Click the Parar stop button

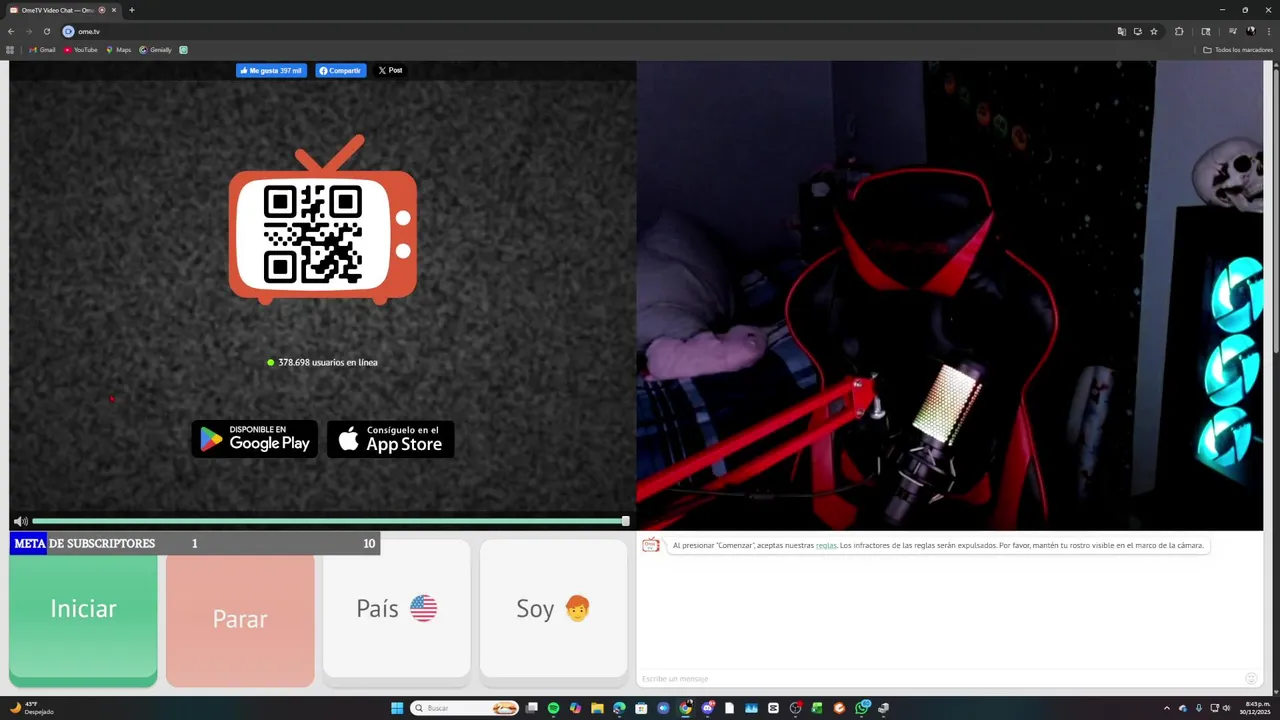click(x=240, y=618)
